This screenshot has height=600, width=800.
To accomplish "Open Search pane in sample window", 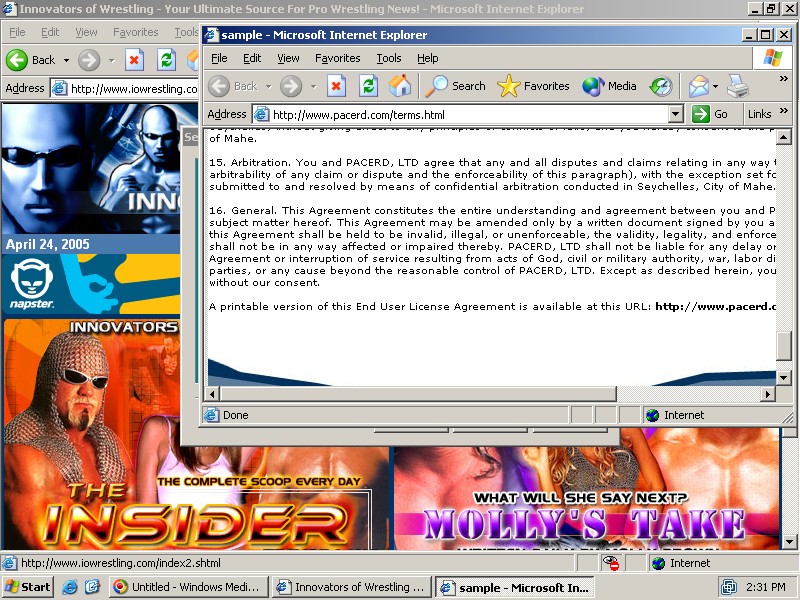I will 456,86.
